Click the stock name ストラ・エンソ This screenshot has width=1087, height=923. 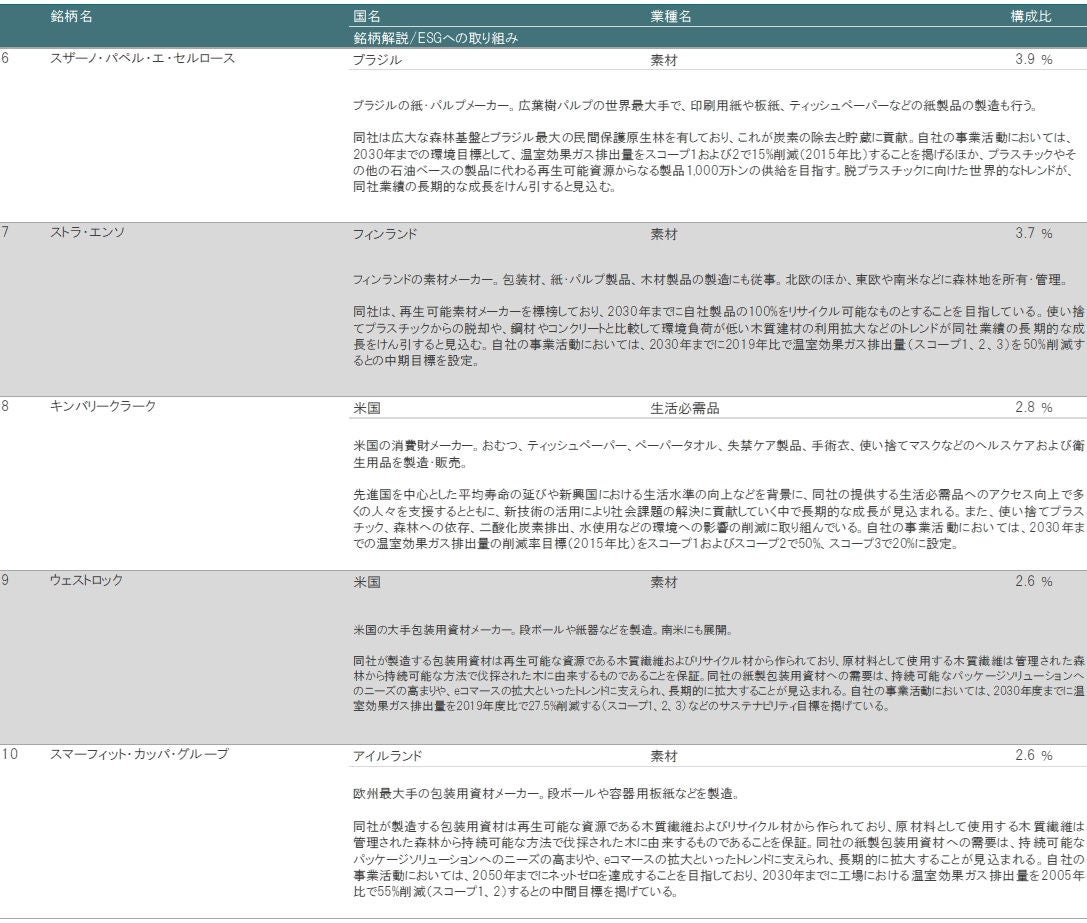pos(87,233)
